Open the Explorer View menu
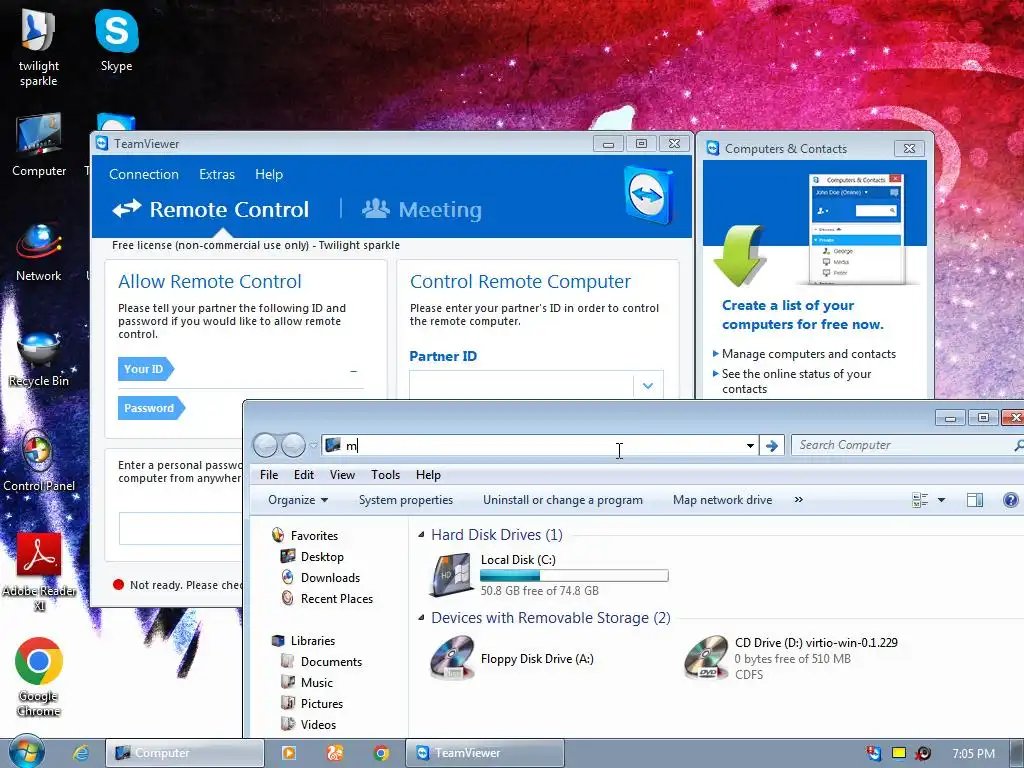Screen dimensions: 1024x768 coord(342,475)
